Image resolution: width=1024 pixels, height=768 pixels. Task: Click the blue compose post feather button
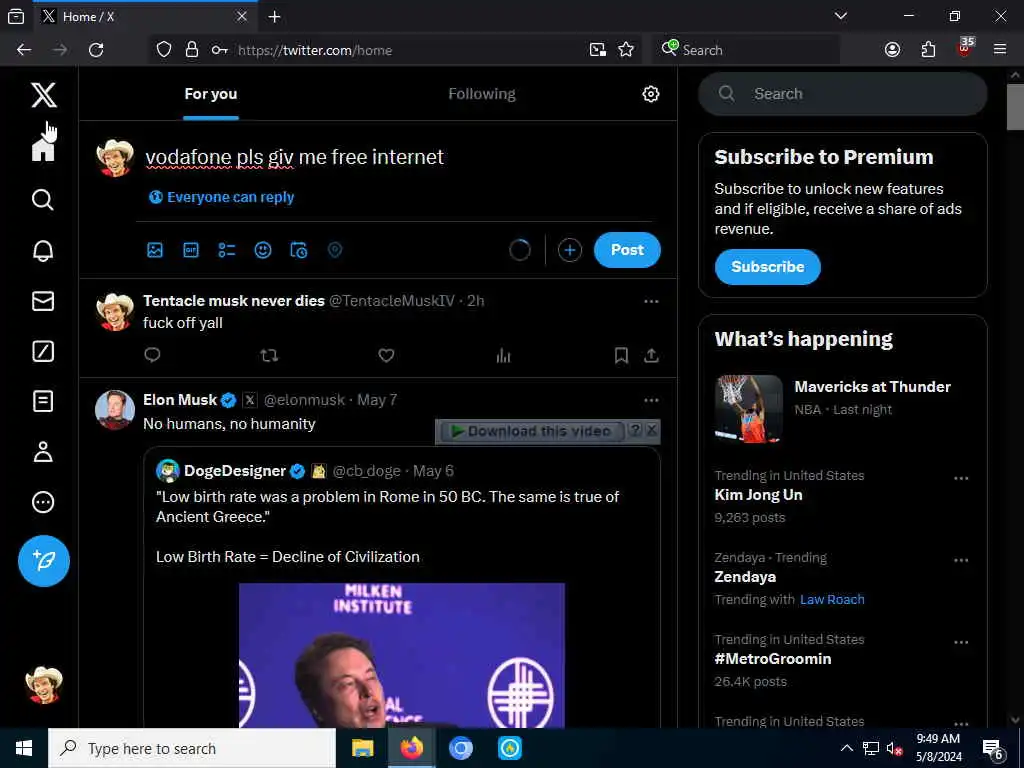44,561
